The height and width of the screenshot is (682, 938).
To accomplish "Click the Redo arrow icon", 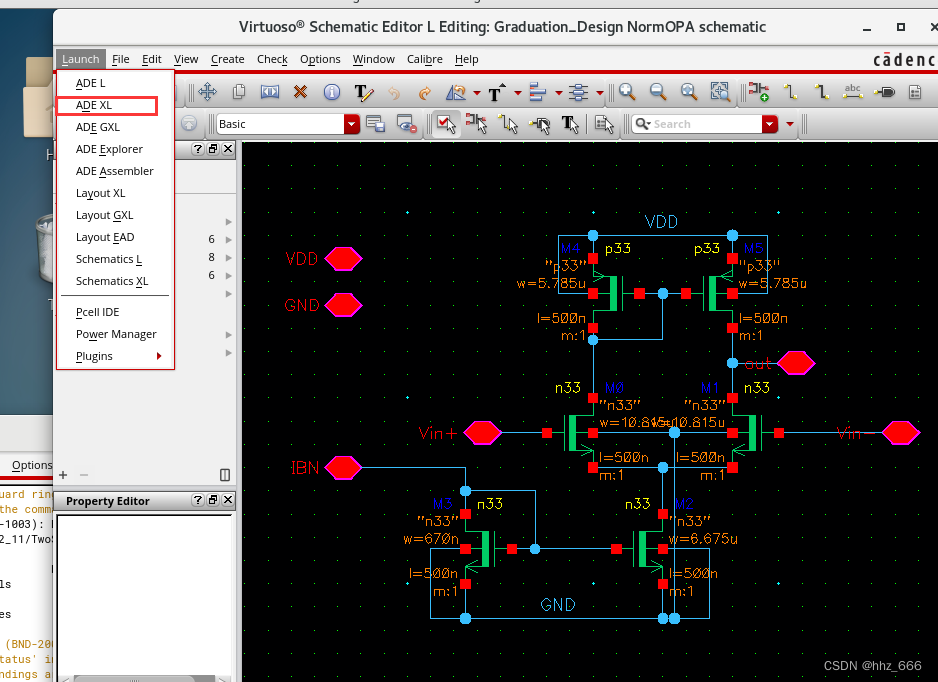I will click(x=425, y=92).
